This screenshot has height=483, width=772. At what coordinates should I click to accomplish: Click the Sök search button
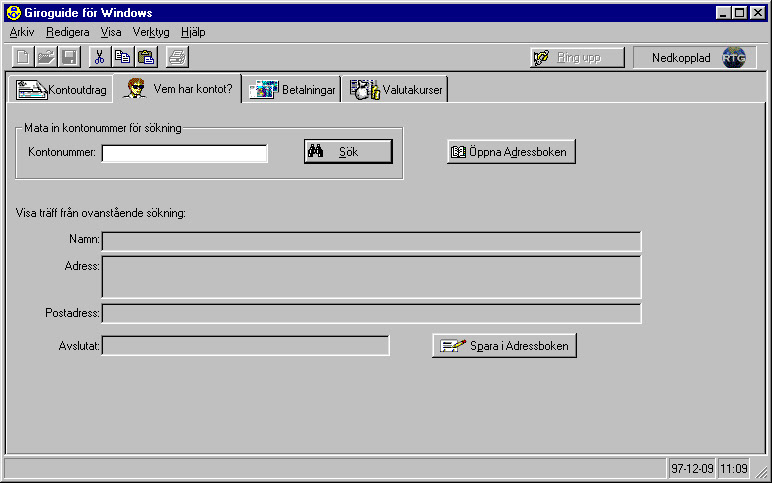click(x=348, y=152)
